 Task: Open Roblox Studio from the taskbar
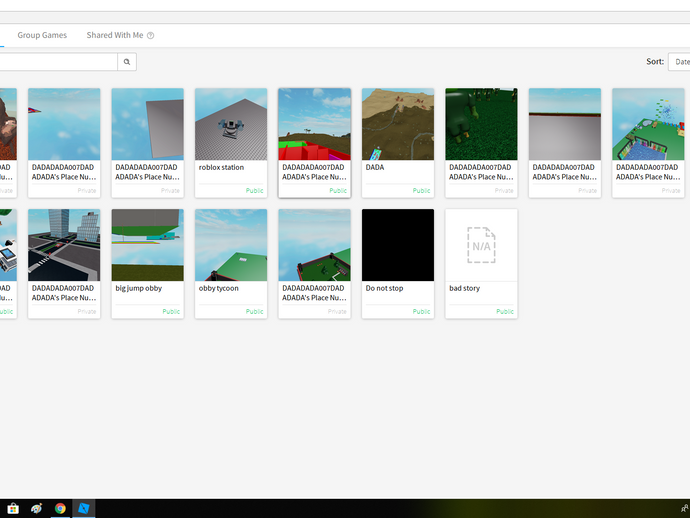tap(84, 508)
